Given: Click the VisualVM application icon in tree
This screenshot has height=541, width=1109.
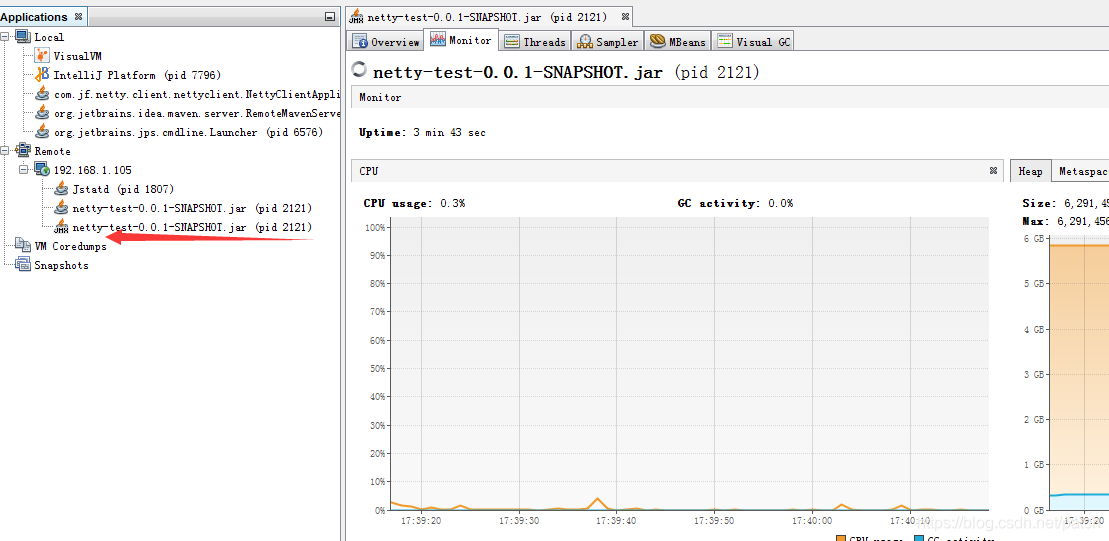Looking at the screenshot, I should (42, 56).
